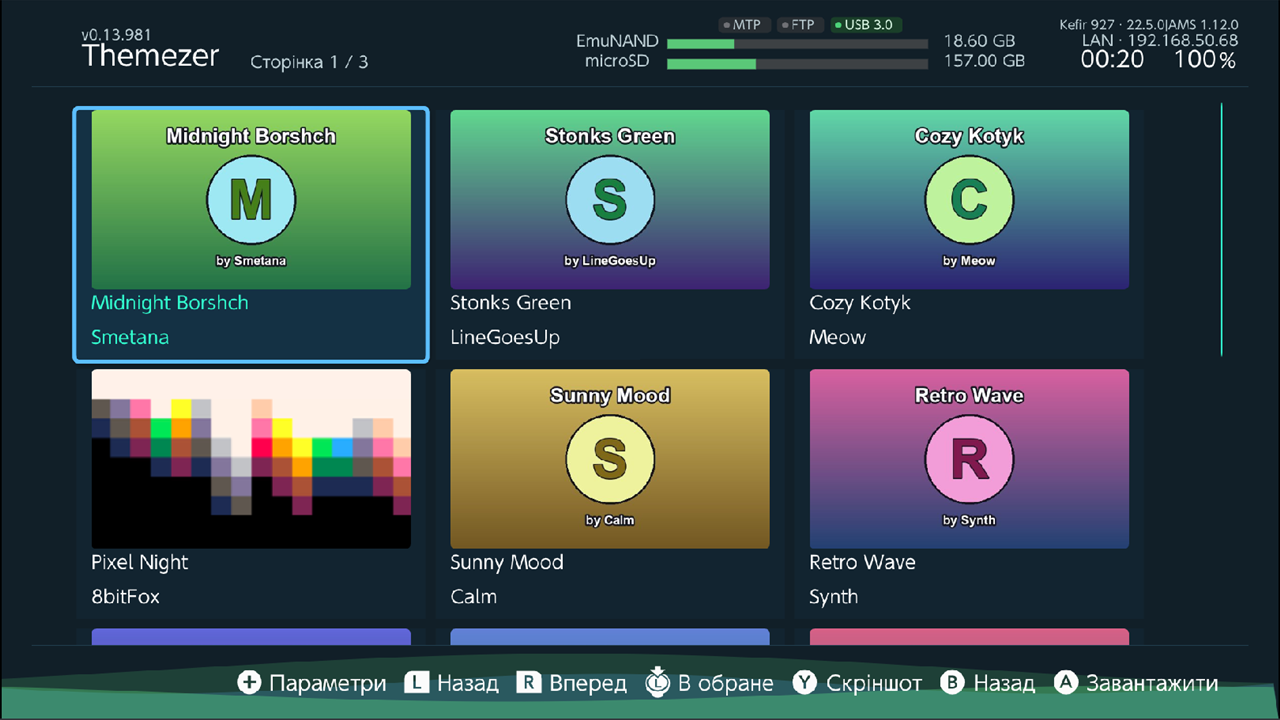This screenshot has height=720, width=1280.
Task: Click the microSD storage usage bar
Action: pyautogui.click(x=797, y=64)
